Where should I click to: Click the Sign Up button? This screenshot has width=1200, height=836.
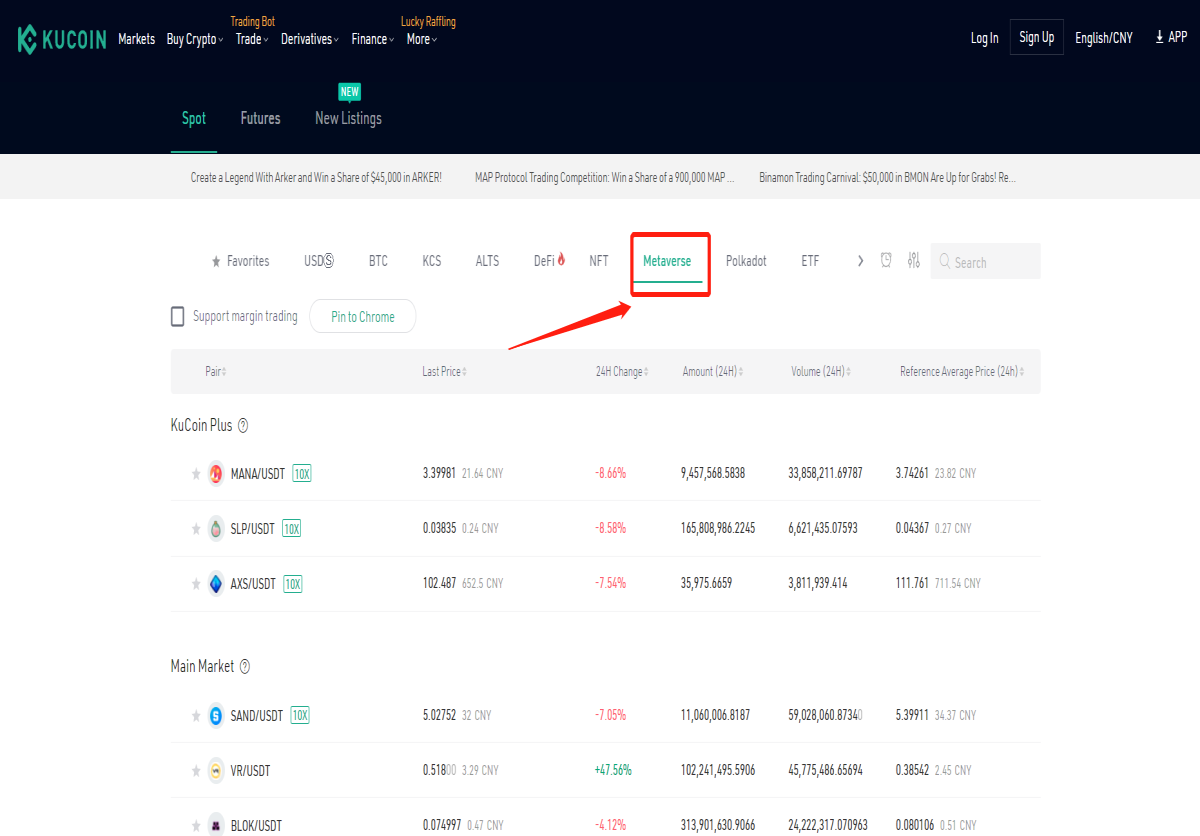point(1036,37)
